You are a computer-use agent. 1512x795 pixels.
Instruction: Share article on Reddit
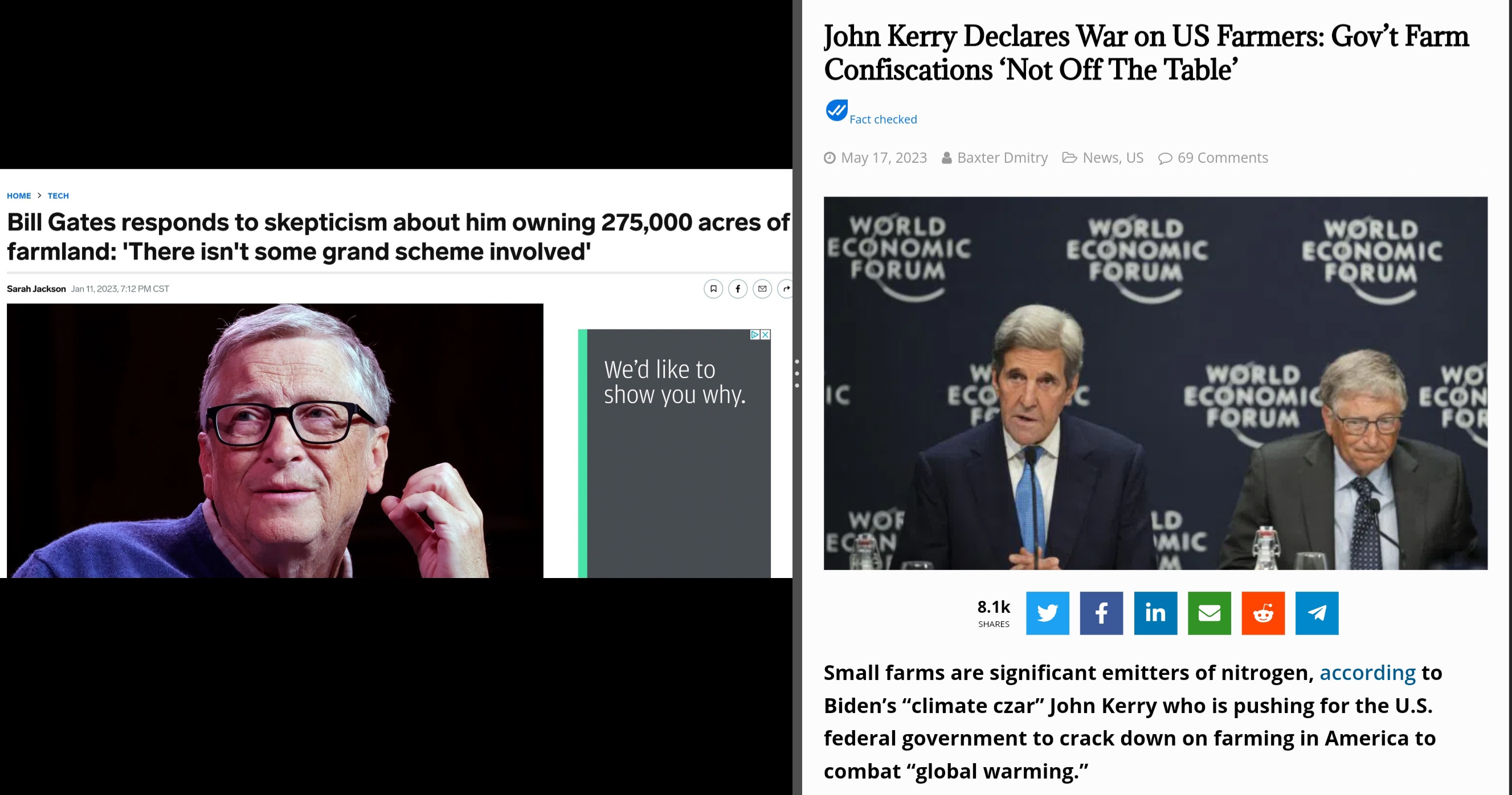tap(1263, 613)
